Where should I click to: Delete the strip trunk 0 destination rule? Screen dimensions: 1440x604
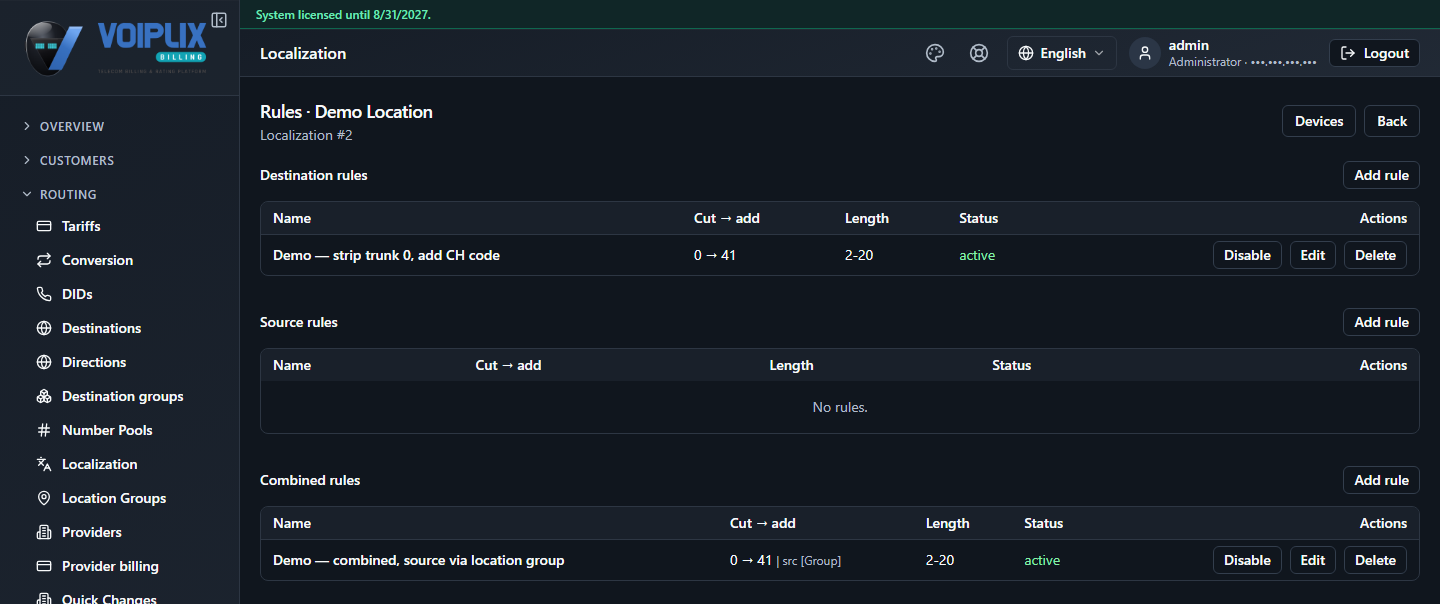pos(1375,255)
